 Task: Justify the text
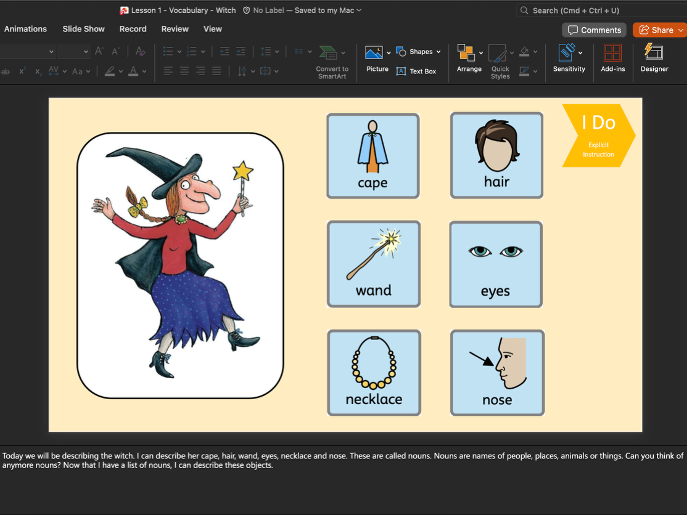coord(216,71)
